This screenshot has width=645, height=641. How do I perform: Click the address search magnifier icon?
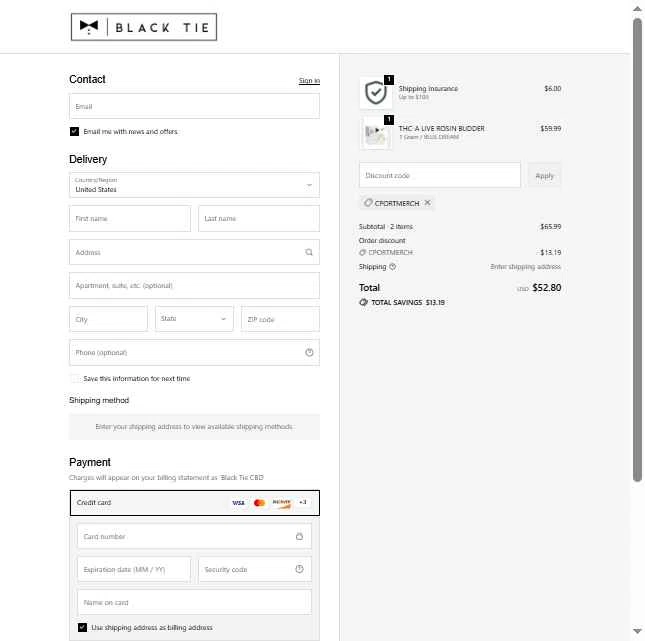(309, 252)
